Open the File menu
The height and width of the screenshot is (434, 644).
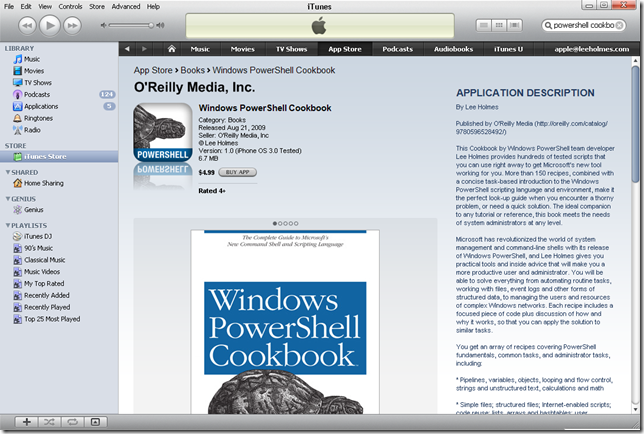pos(9,7)
